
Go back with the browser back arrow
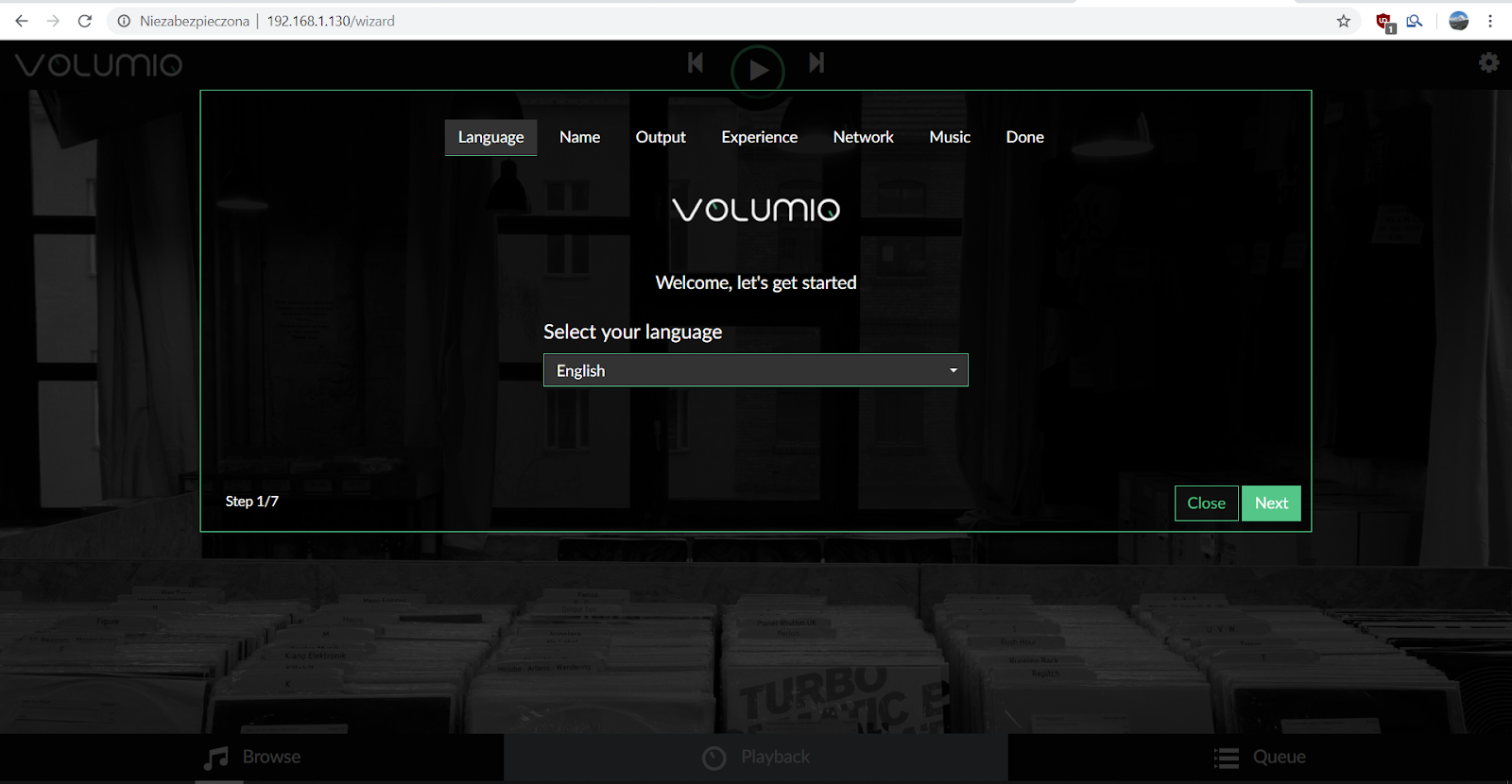coord(22,21)
